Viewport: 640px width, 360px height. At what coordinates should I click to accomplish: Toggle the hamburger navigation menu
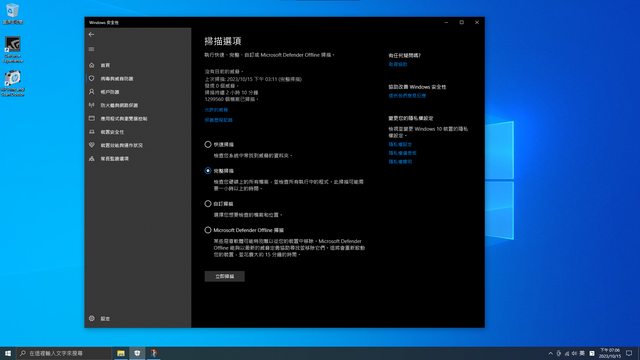click(x=91, y=49)
